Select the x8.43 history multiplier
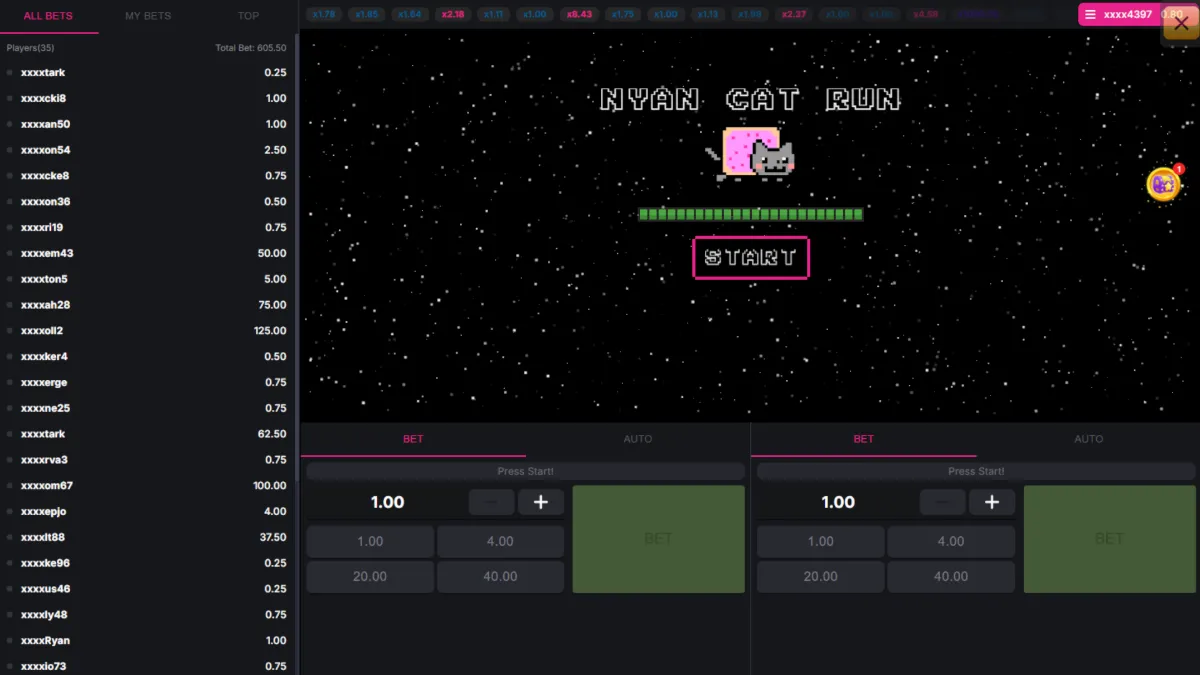Image resolution: width=1200 pixels, height=675 pixels. (x=578, y=15)
